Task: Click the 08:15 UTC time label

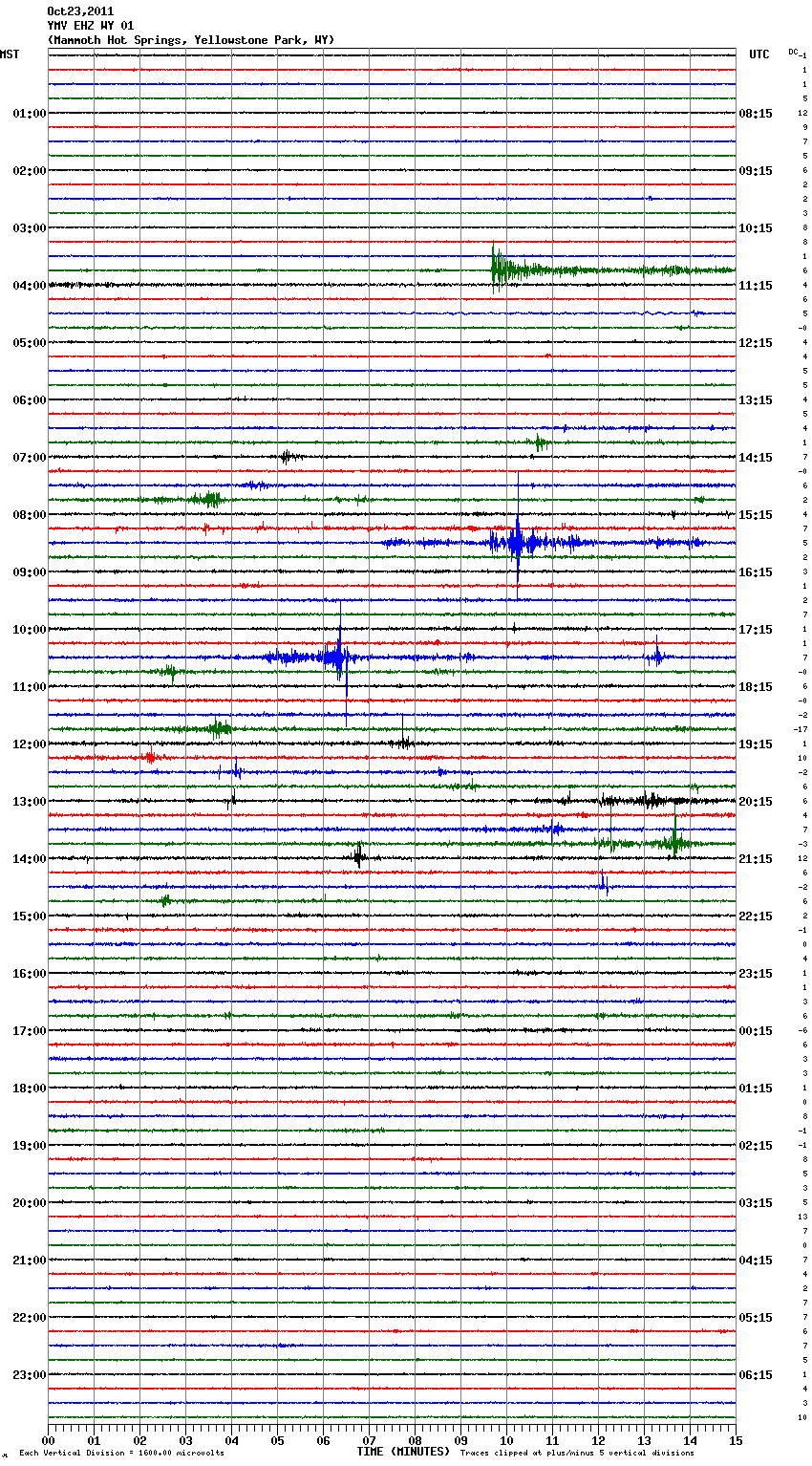Action: (756, 113)
